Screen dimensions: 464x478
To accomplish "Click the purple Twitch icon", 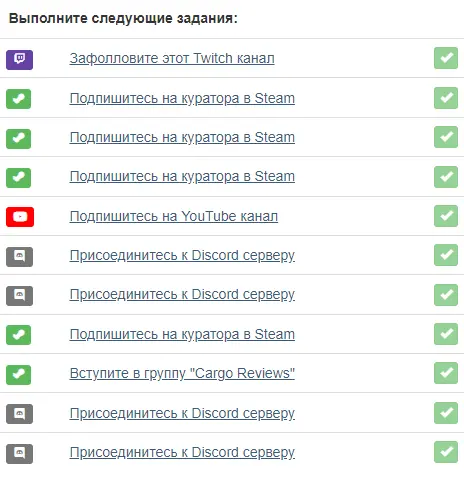I will pos(19,60).
